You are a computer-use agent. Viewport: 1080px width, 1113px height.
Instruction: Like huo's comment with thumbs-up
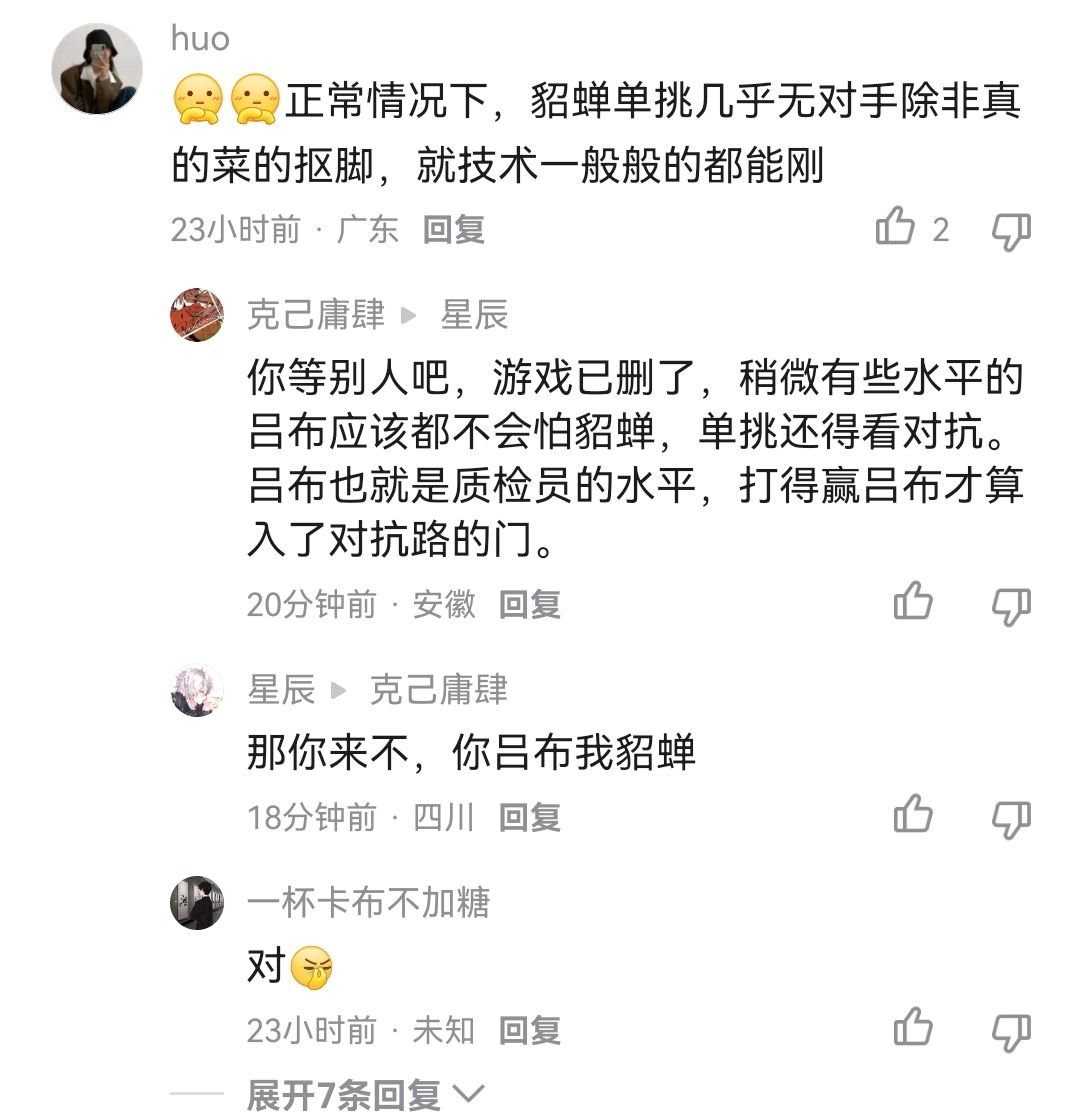click(896, 229)
